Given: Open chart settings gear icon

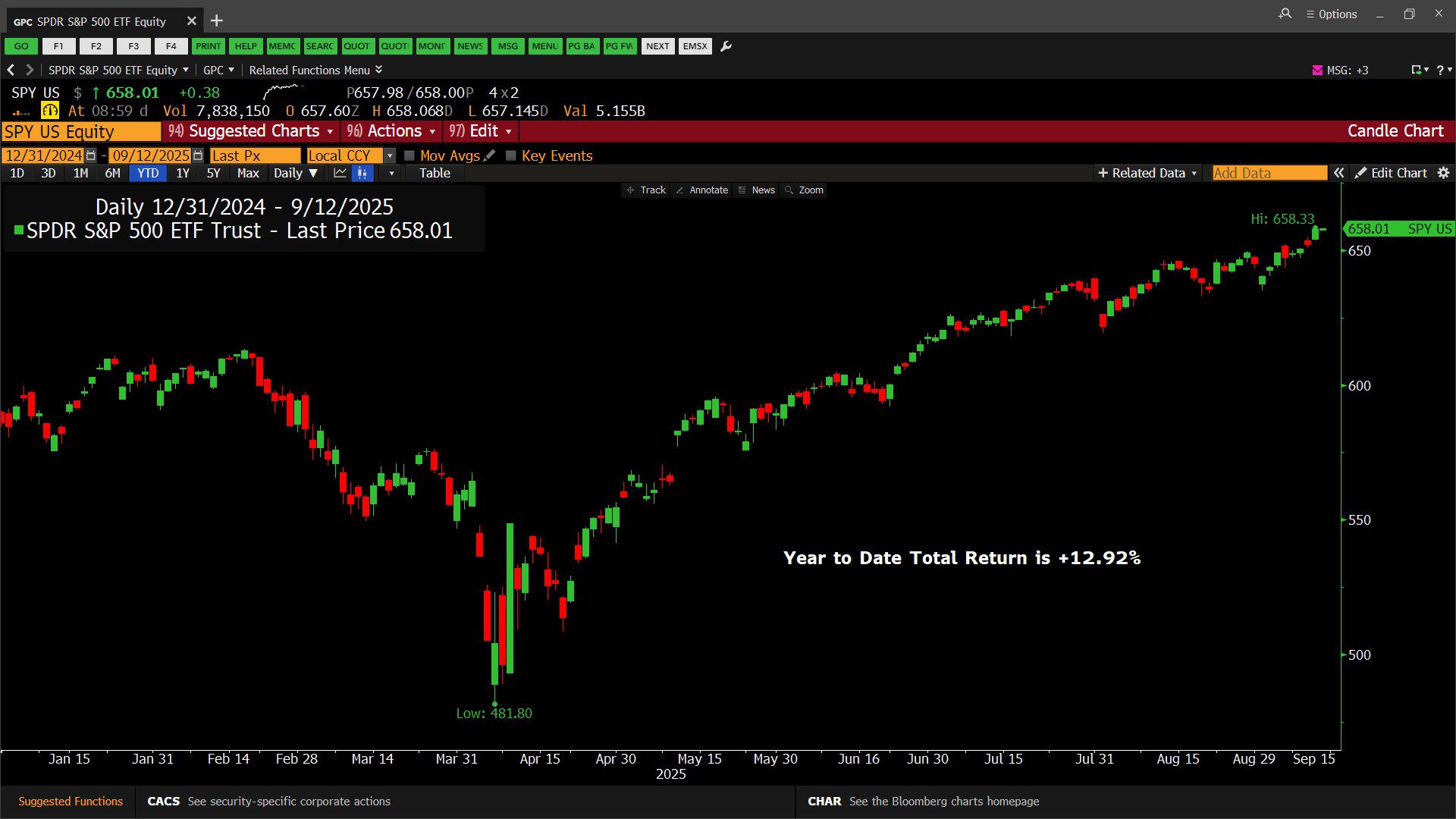Looking at the screenshot, I should [1444, 173].
